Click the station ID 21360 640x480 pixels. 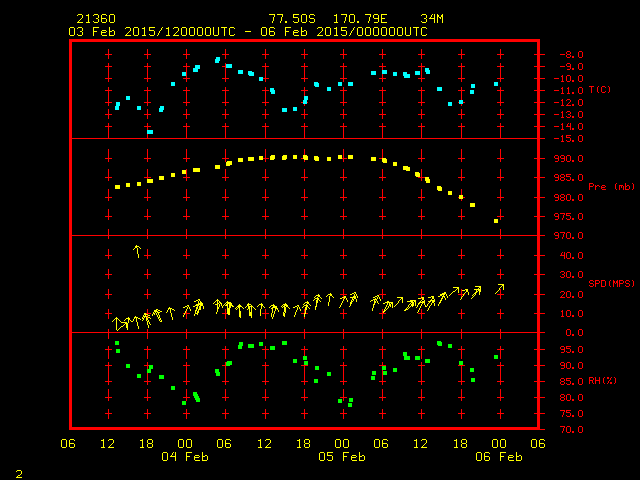pos(95,19)
